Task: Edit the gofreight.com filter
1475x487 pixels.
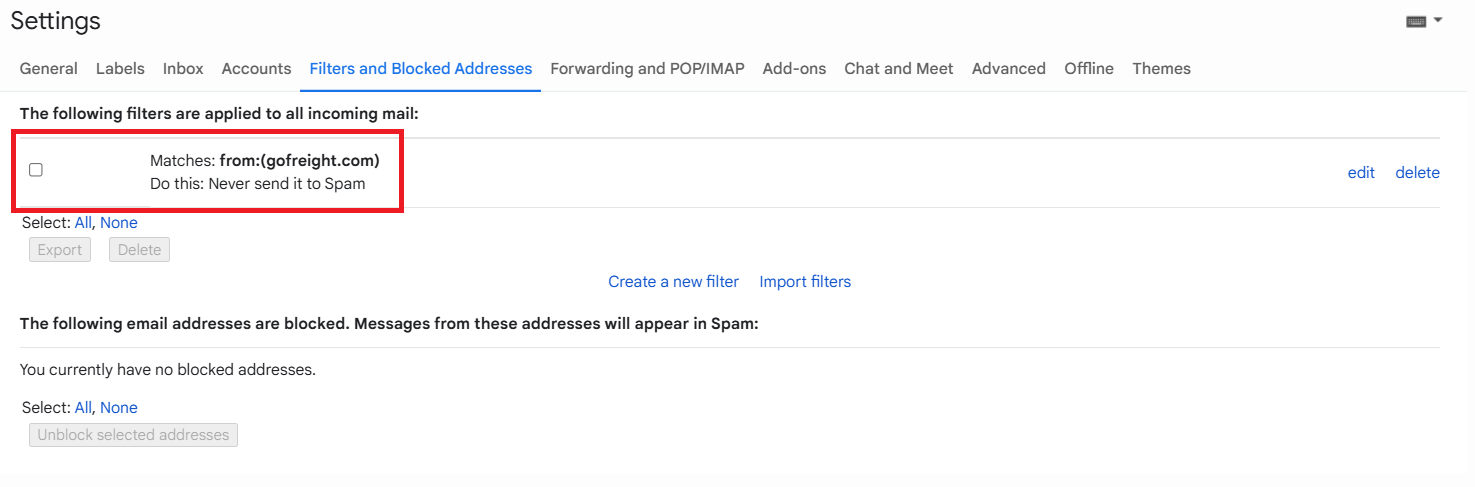Action: click(x=1361, y=173)
